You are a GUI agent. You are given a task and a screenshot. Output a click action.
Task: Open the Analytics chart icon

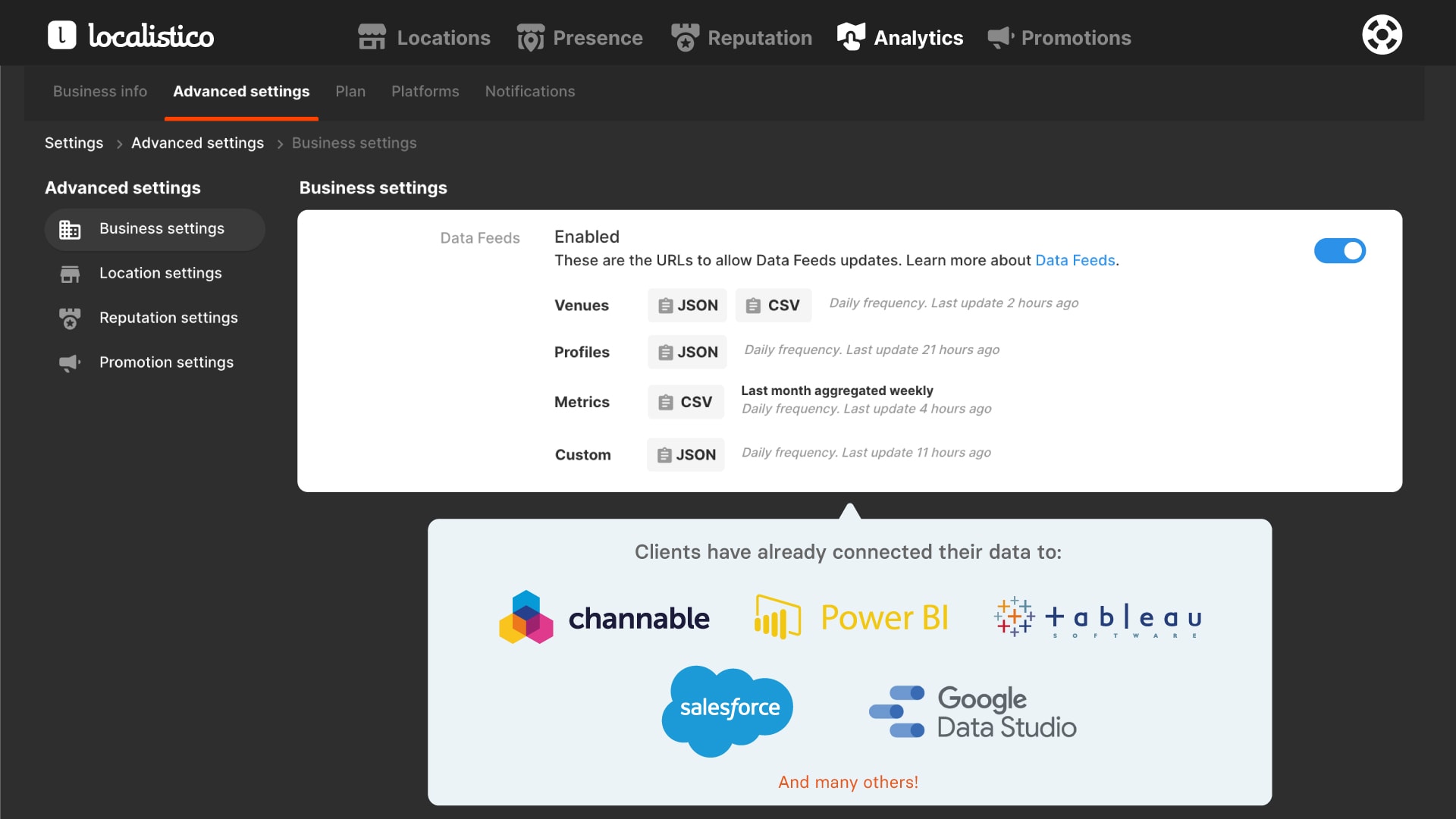pyautogui.click(x=851, y=36)
